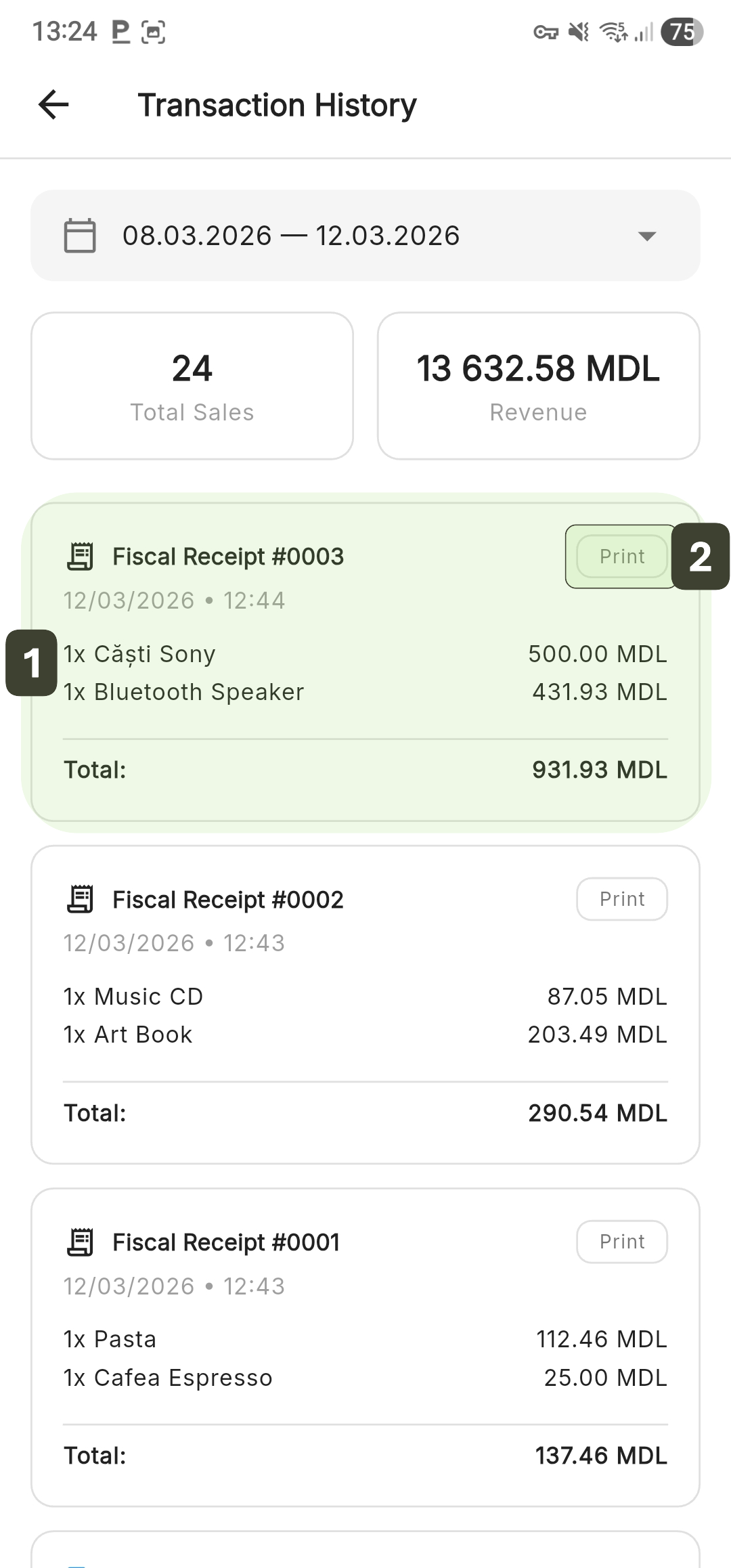
Task: Open the 08.03.2026 — 12.03.2026 date selector
Action: 291,236
